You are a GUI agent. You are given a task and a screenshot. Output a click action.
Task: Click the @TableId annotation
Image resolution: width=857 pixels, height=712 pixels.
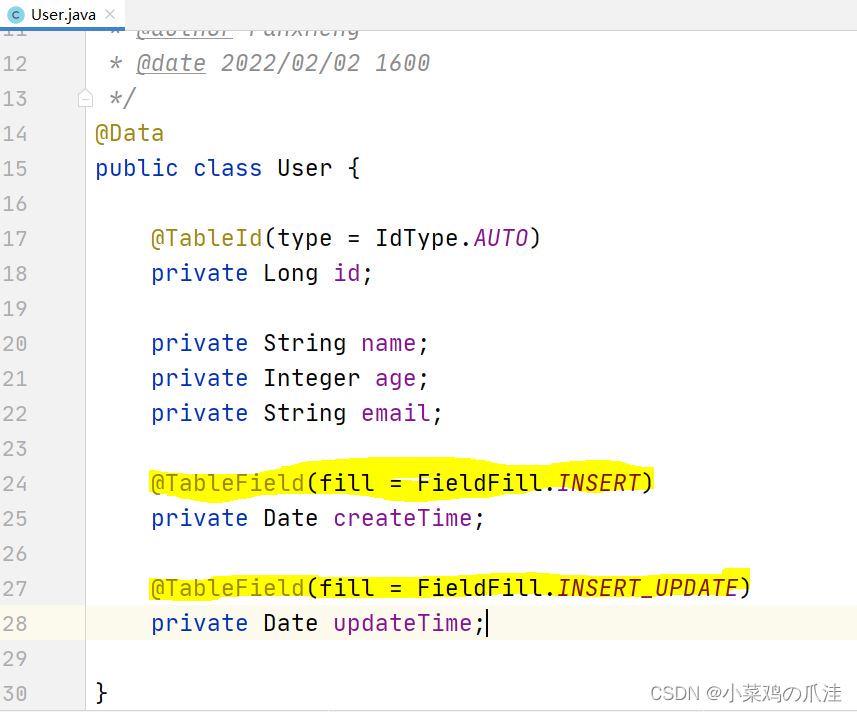[x=206, y=238]
